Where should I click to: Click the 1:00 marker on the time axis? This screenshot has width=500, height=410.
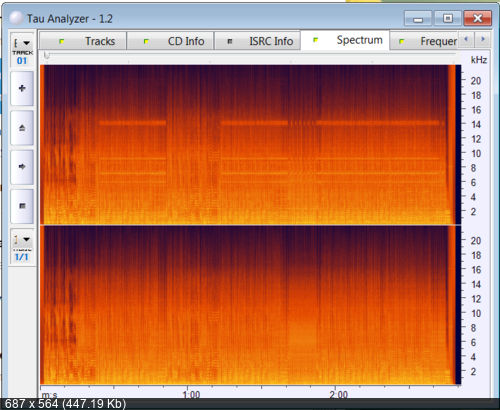click(x=191, y=394)
